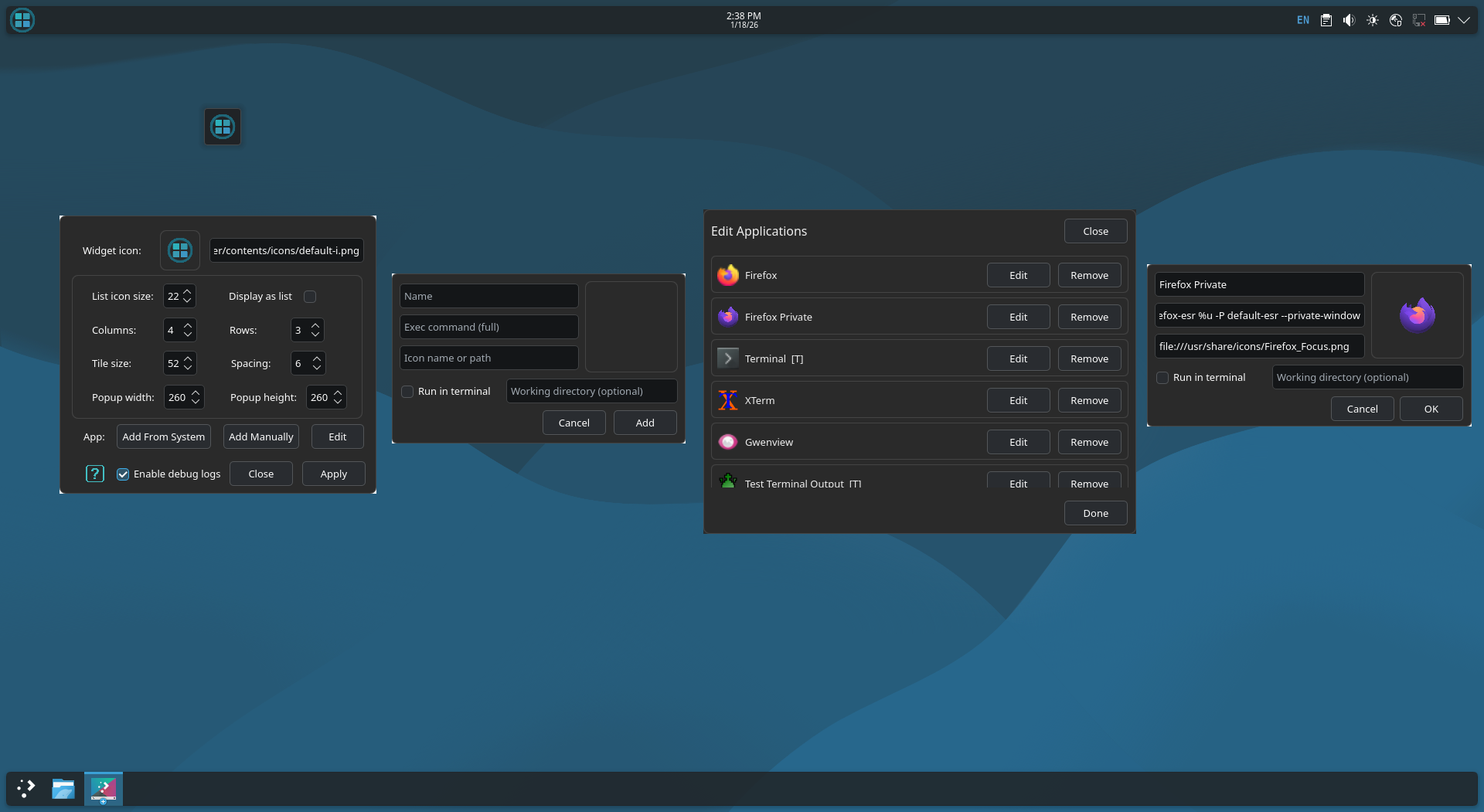Toggle the Display as list checkbox
This screenshot has height=812, width=1484.
[x=310, y=297]
